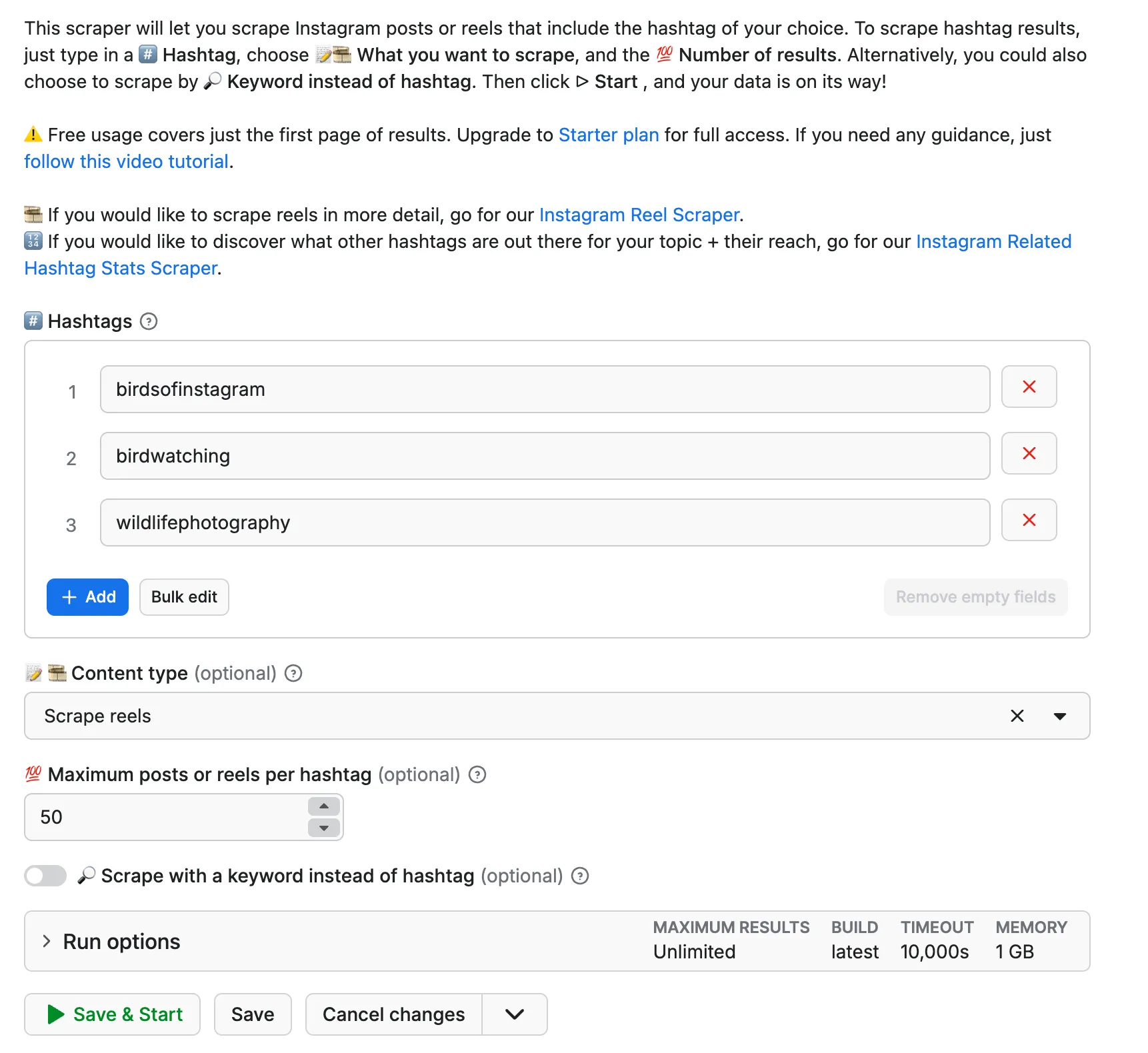Screen dimensions: 1148x1053
Task: Click the Content type help icon
Action: click(293, 673)
